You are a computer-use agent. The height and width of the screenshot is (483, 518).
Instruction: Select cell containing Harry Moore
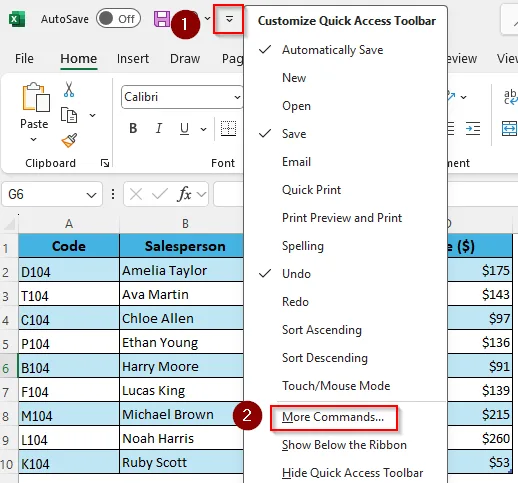pos(182,366)
